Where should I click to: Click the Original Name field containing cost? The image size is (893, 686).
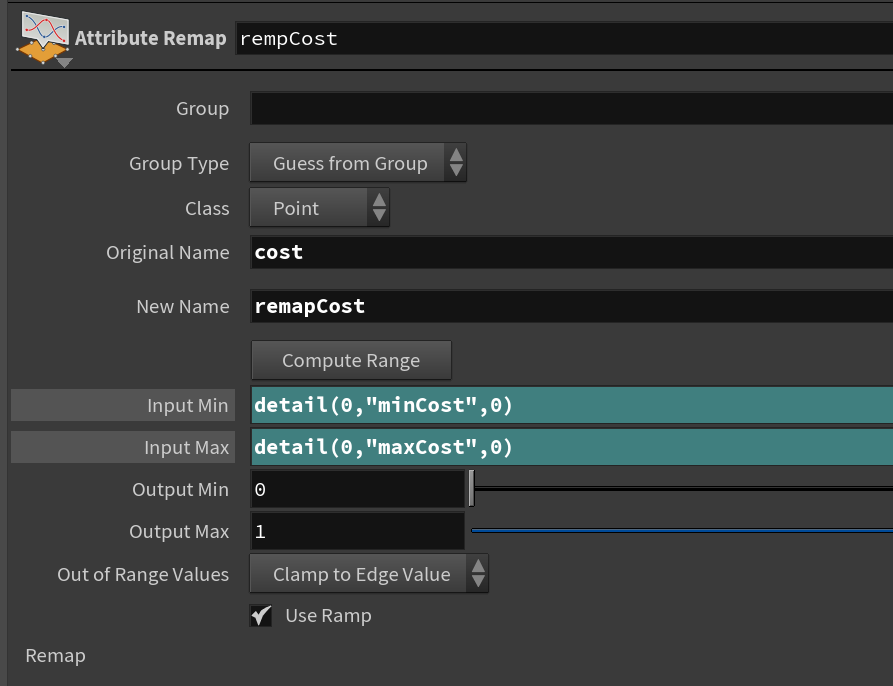point(572,253)
